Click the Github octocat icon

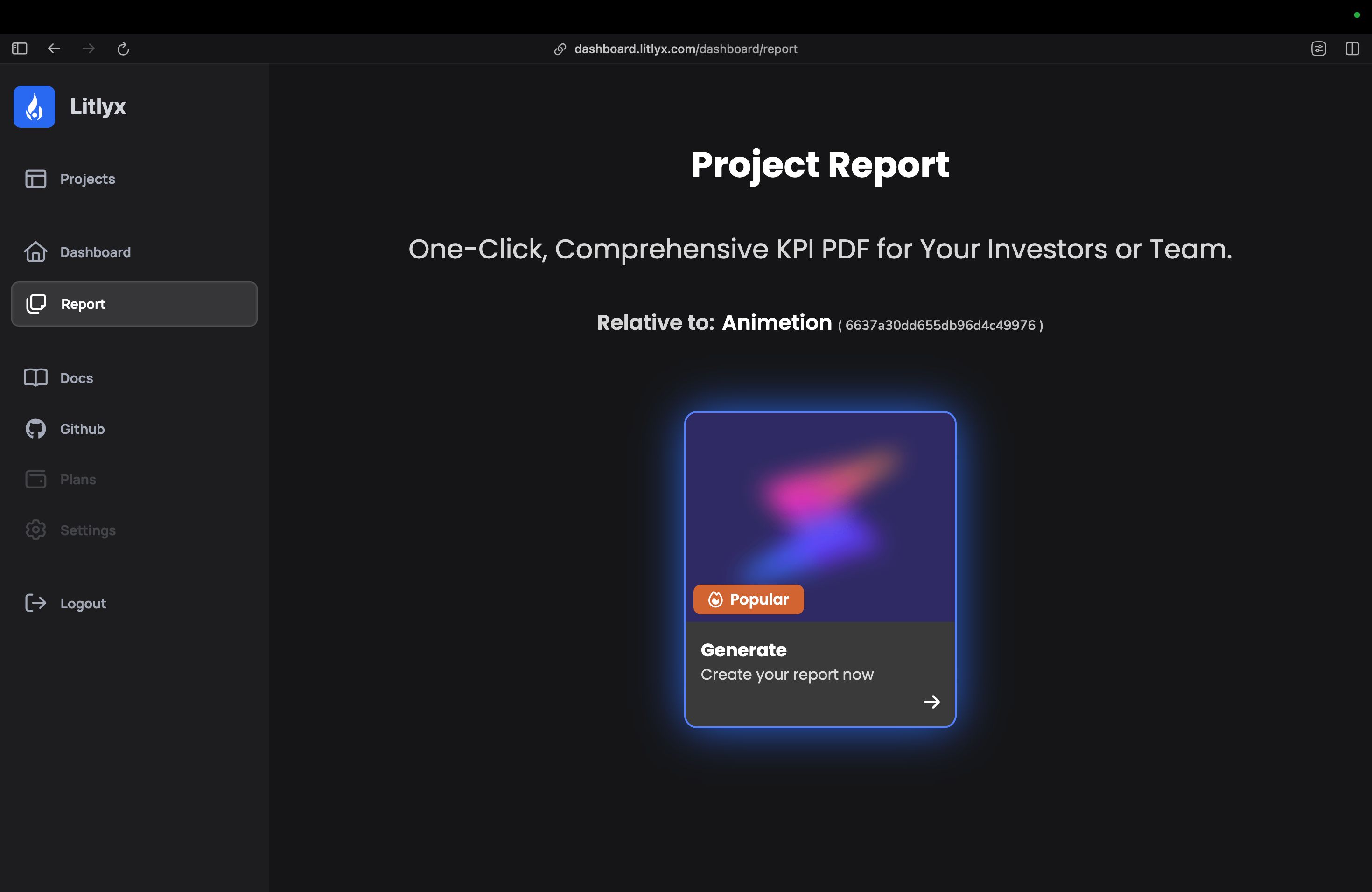[x=36, y=429]
